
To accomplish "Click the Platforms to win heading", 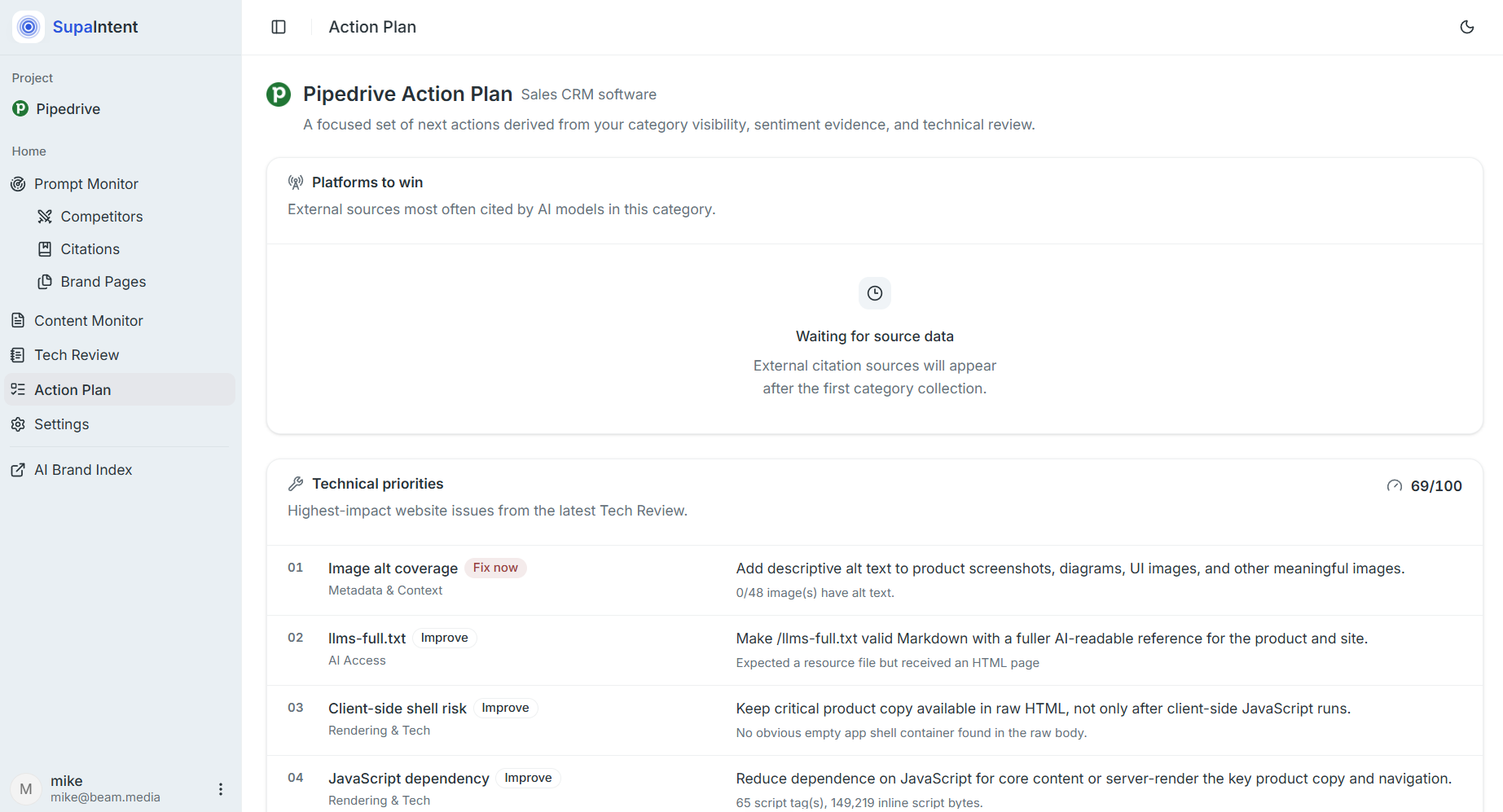I will click(367, 182).
